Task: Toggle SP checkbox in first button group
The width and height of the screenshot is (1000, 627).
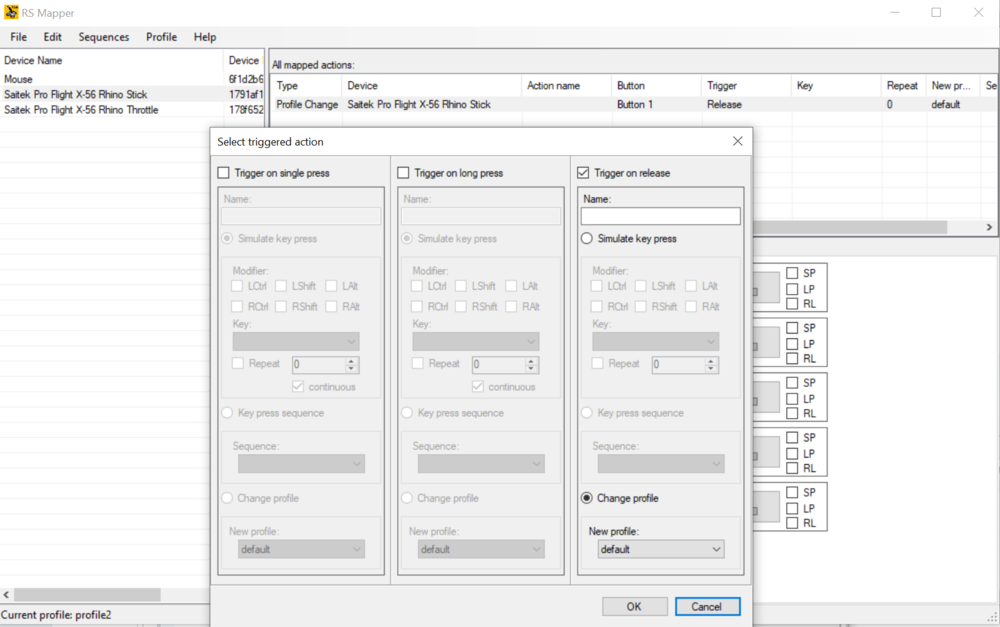Action: click(792, 273)
